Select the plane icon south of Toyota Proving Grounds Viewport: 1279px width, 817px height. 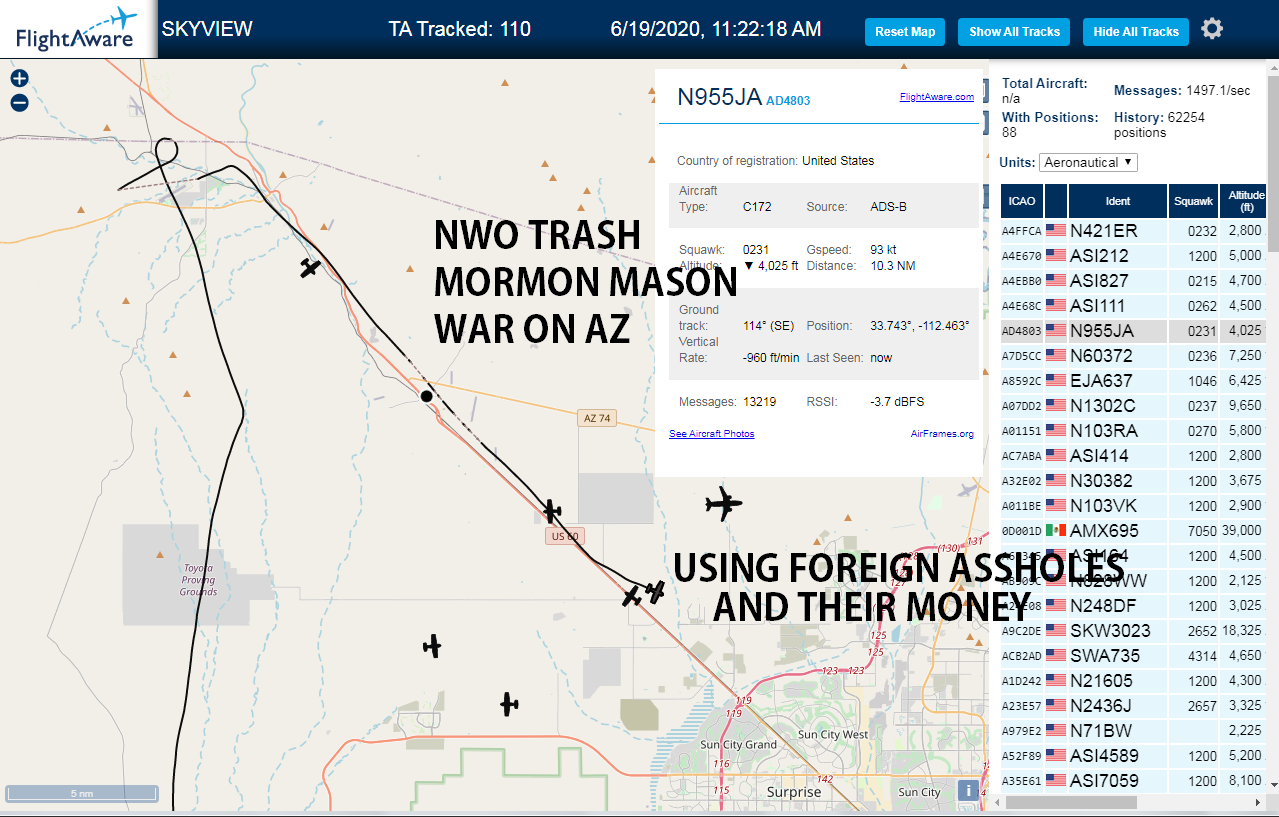pyautogui.click(x=432, y=646)
